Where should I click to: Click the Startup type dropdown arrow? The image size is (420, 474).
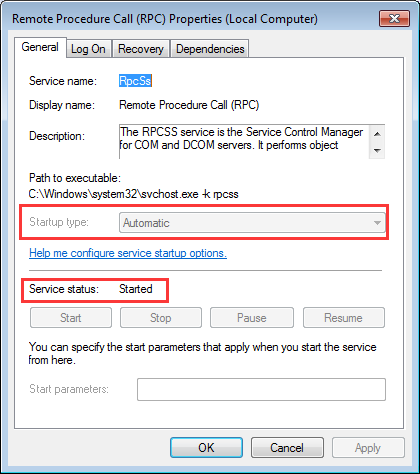377,223
